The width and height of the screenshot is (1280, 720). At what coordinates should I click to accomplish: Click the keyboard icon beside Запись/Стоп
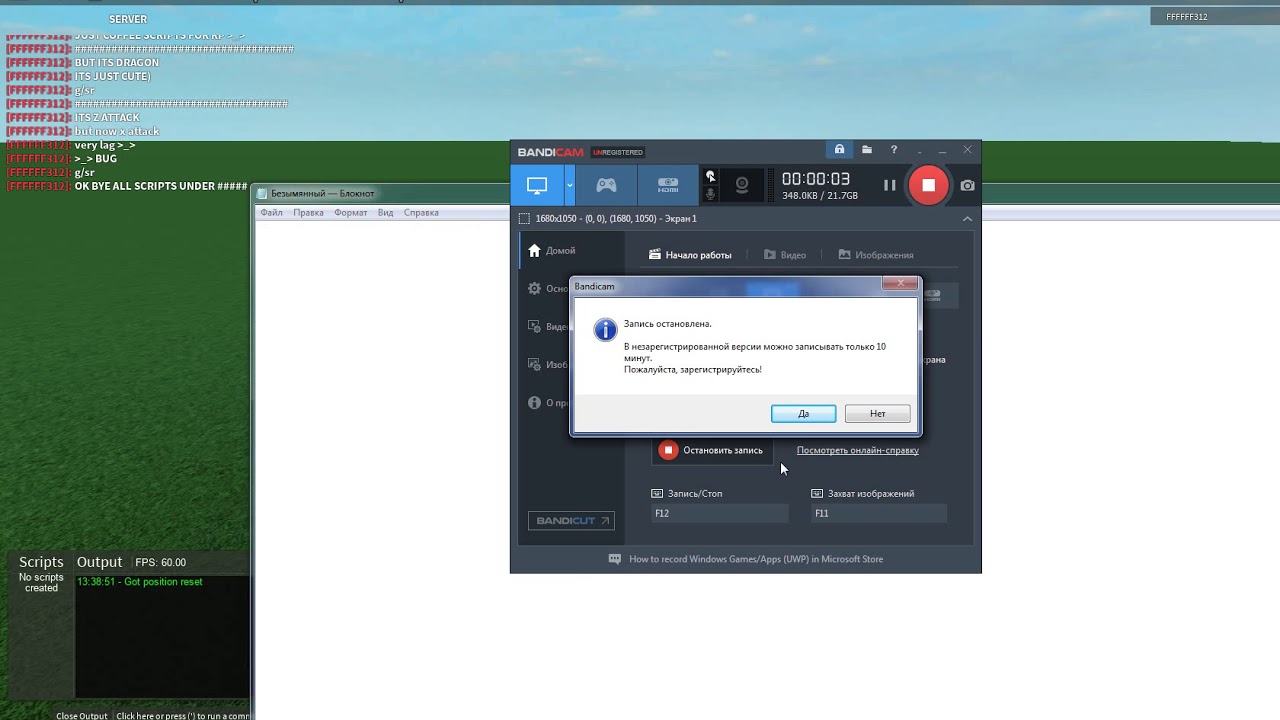coord(657,493)
